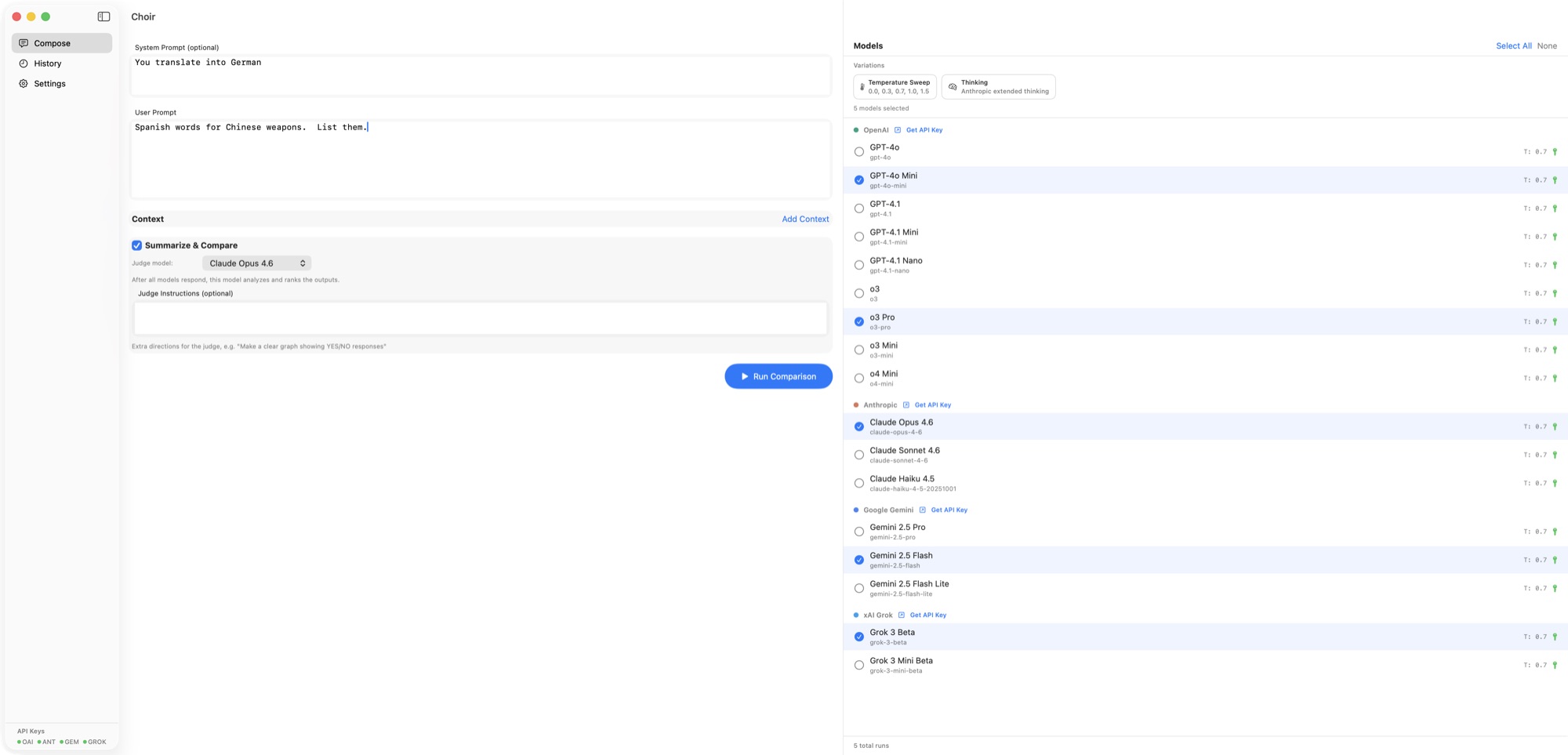This screenshot has height=755, width=1568.
Task: Toggle the Summarize & Compare checkbox
Action: pyautogui.click(x=137, y=245)
